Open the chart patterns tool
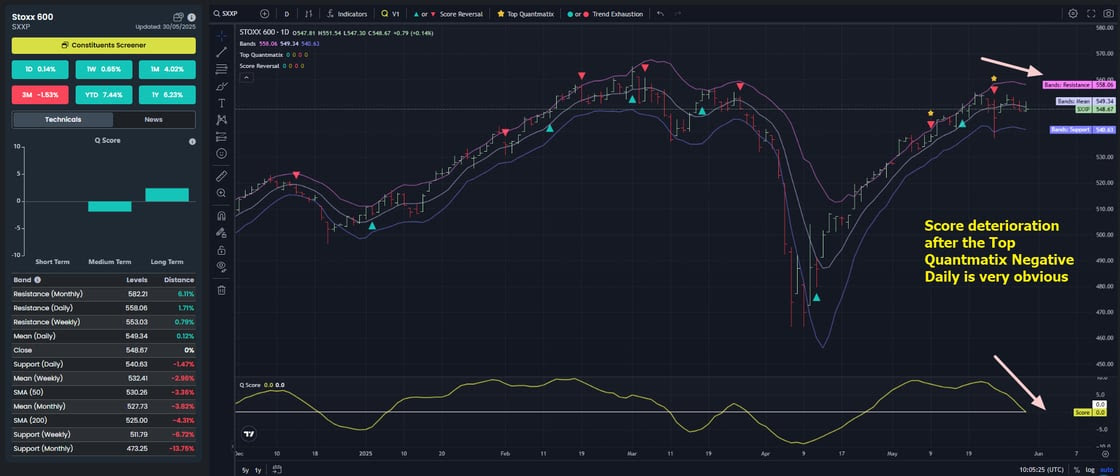Screen dimensions: 1120x476 (221, 119)
